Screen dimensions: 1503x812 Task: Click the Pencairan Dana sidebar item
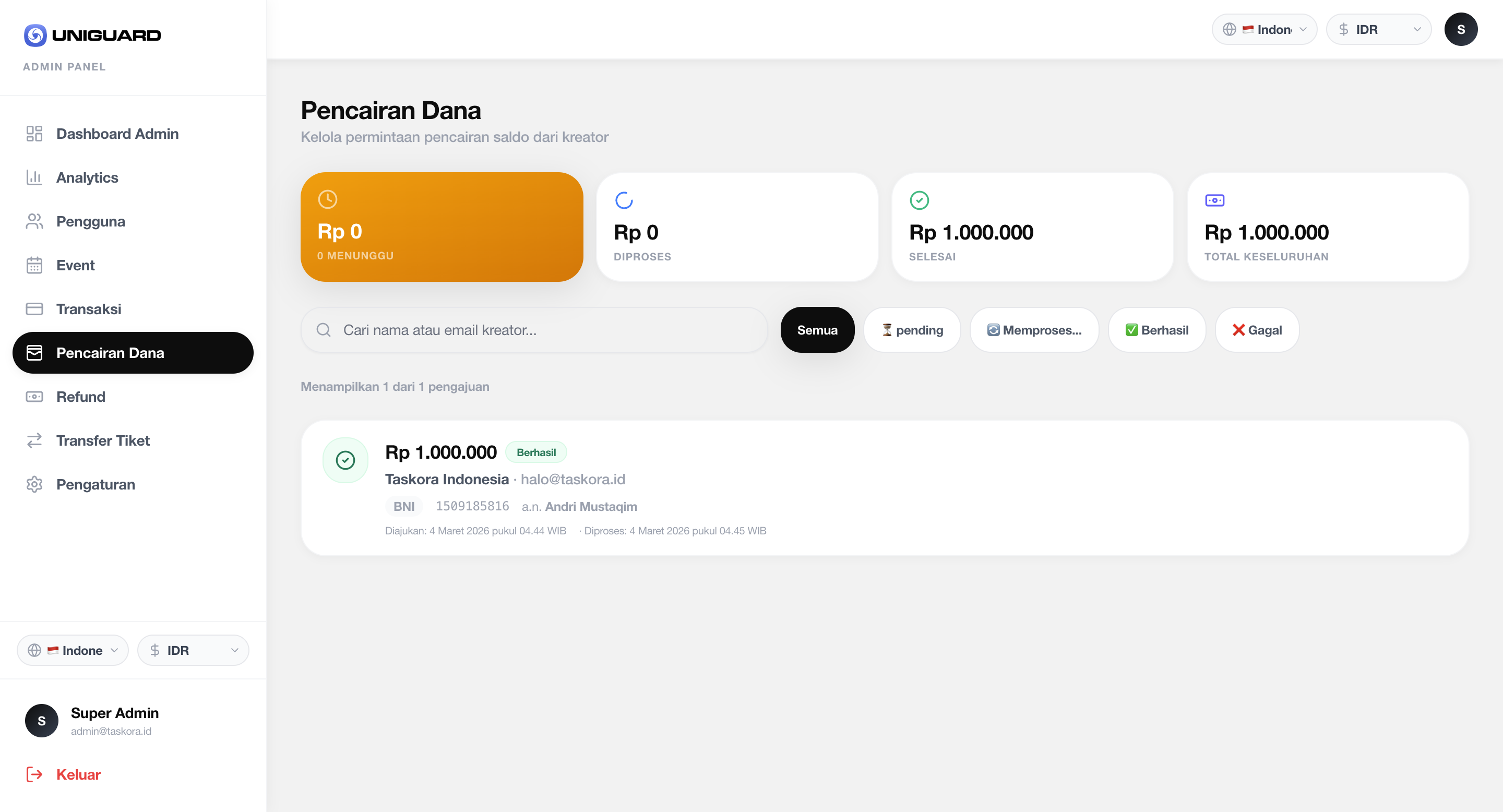coord(110,353)
